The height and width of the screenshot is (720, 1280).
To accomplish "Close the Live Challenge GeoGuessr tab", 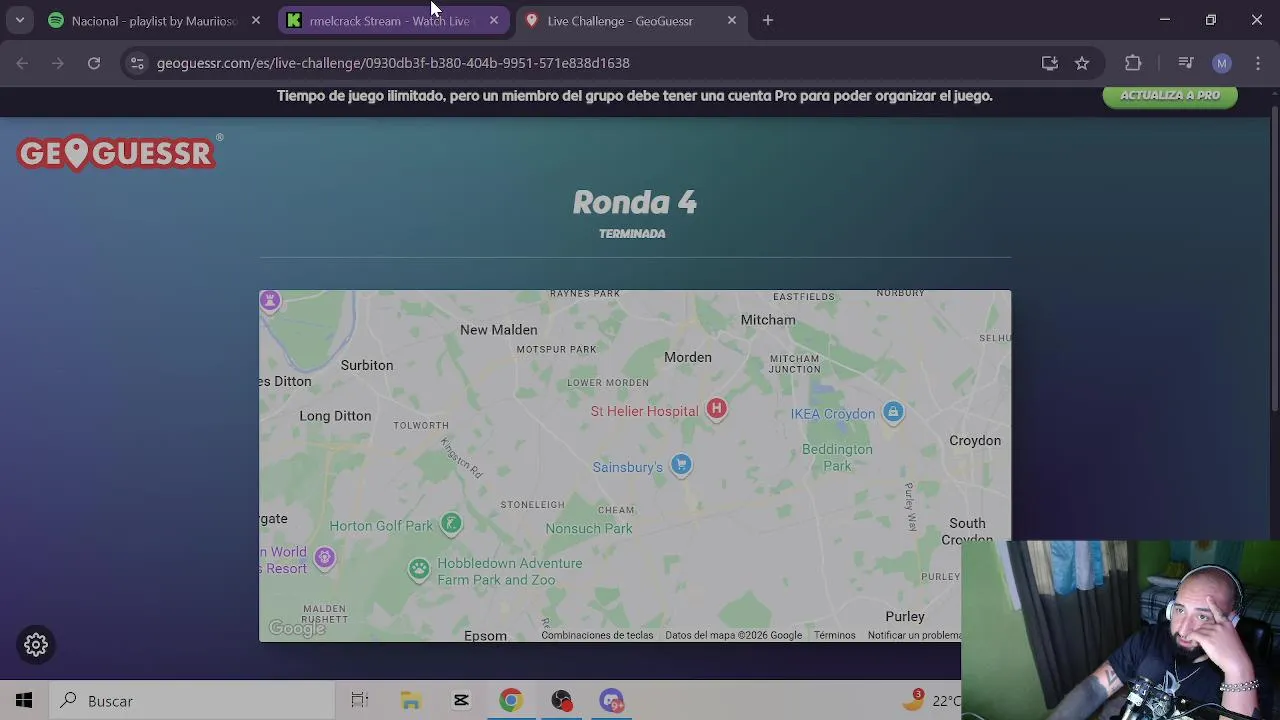I will click(x=732, y=20).
